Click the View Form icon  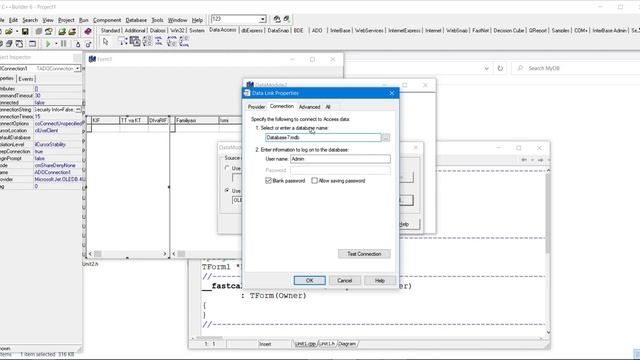[x=9, y=44]
